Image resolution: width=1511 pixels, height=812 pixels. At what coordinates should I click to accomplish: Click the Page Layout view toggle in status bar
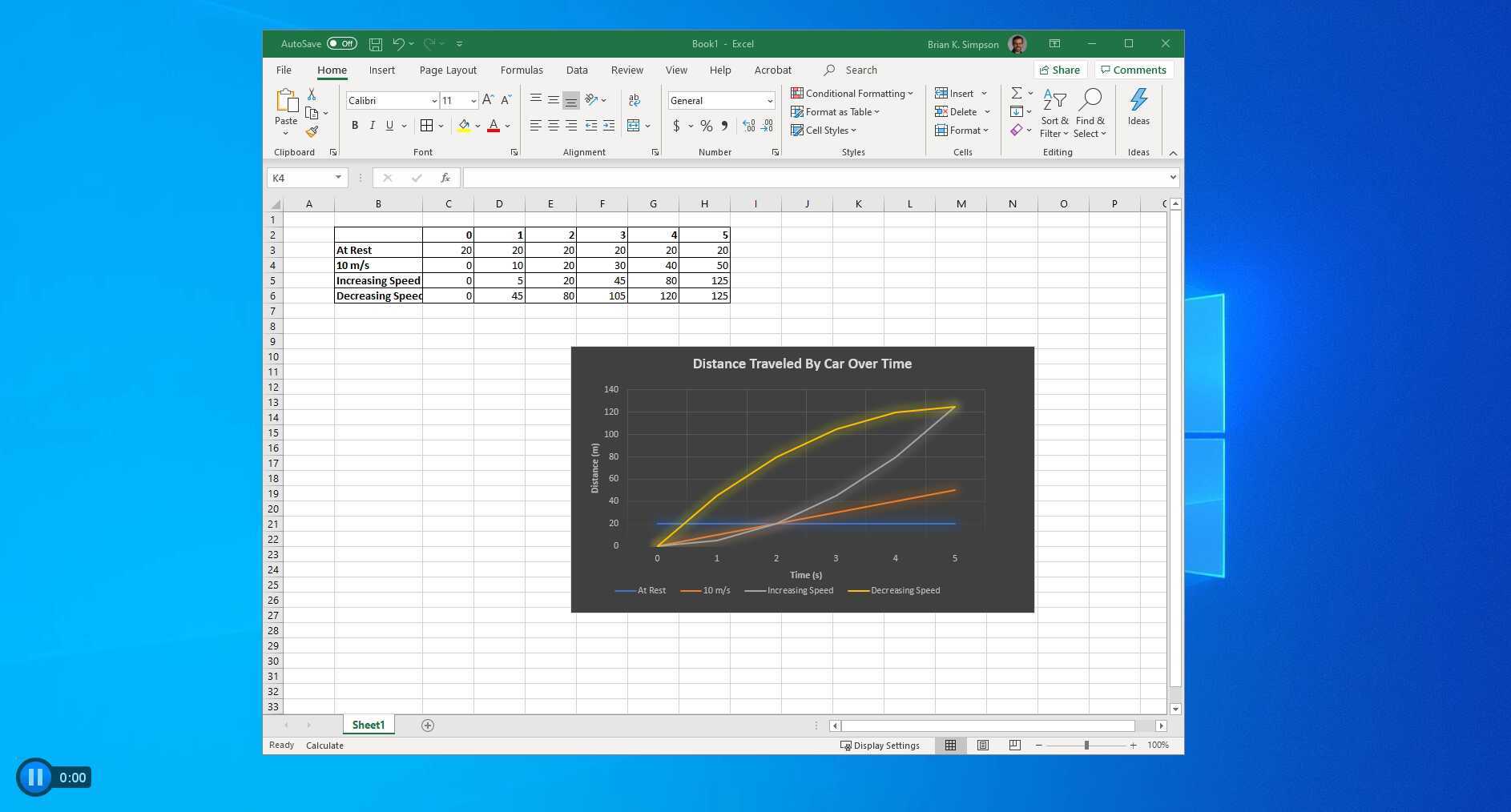pos(983,746)
